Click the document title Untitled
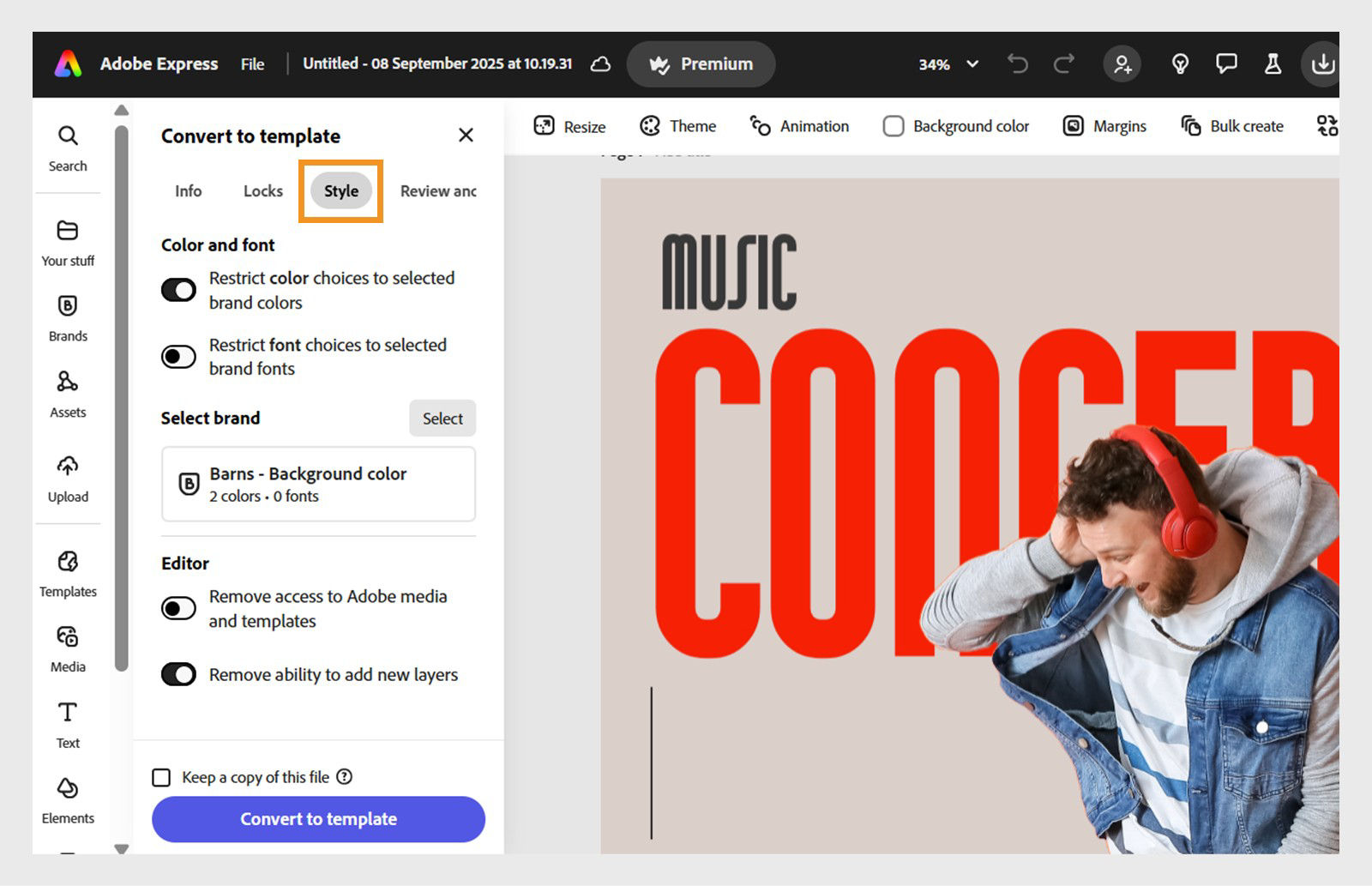Viewport: 1372px width, 886px height. 437,63
